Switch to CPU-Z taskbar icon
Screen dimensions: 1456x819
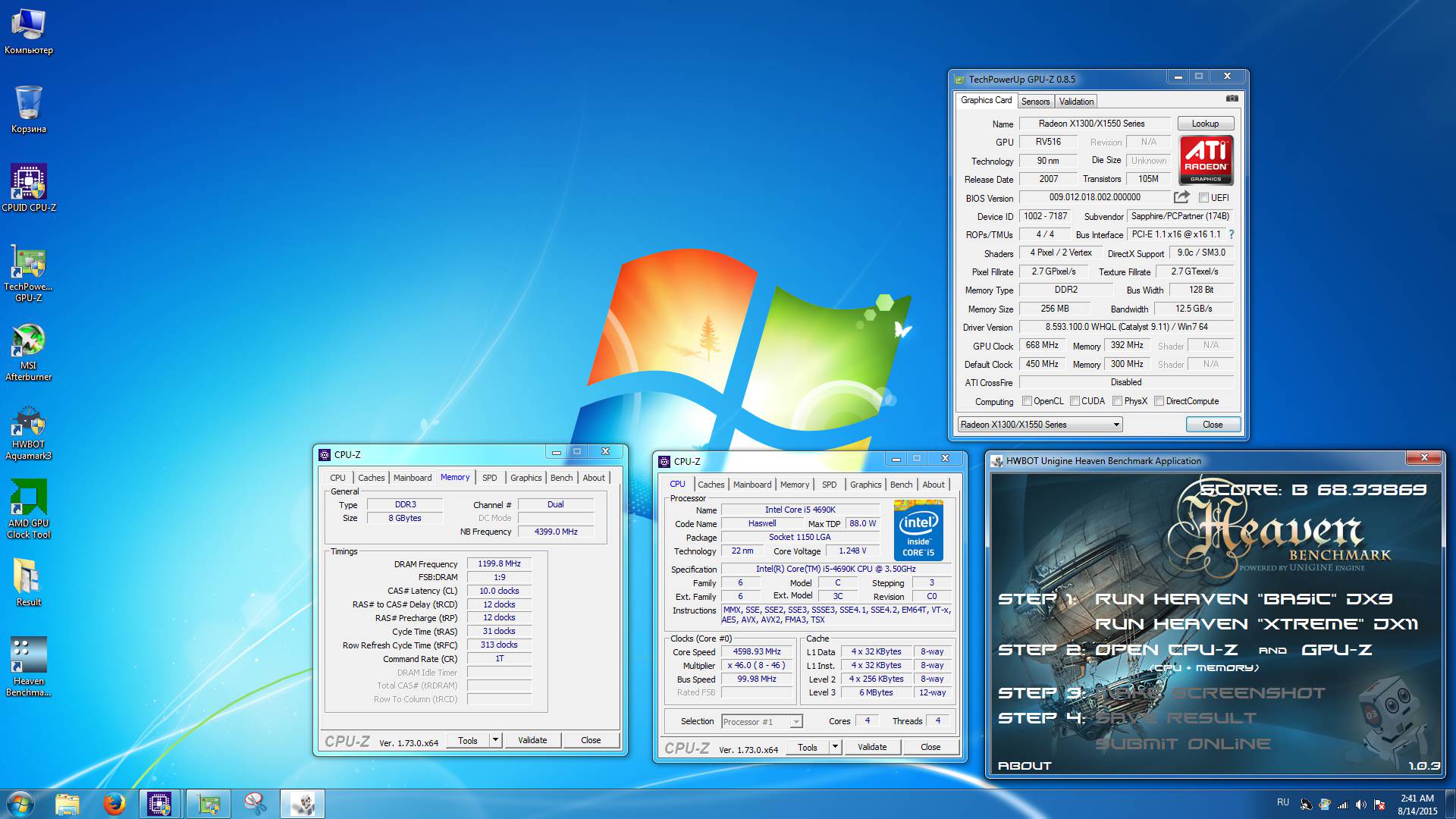coord(159,804)
